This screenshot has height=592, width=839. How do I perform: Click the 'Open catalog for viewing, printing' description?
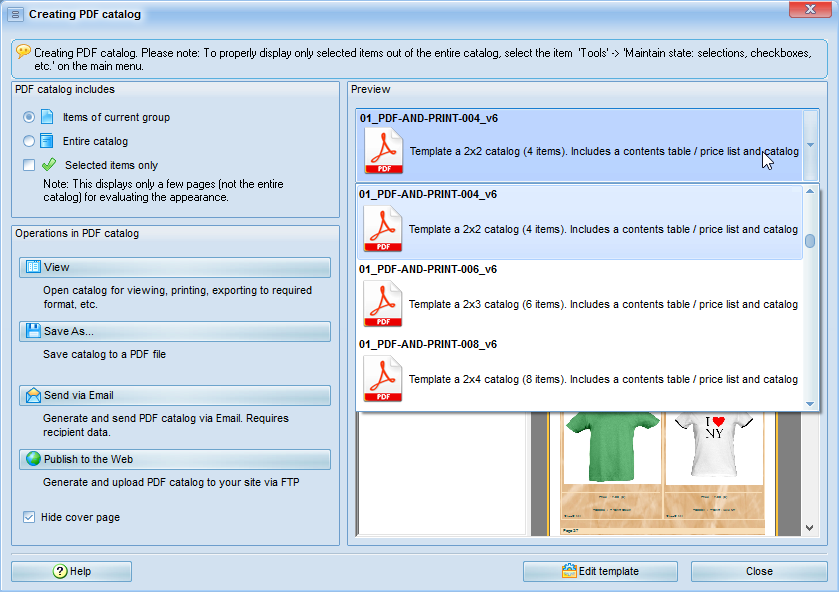[x=178, y=297]
